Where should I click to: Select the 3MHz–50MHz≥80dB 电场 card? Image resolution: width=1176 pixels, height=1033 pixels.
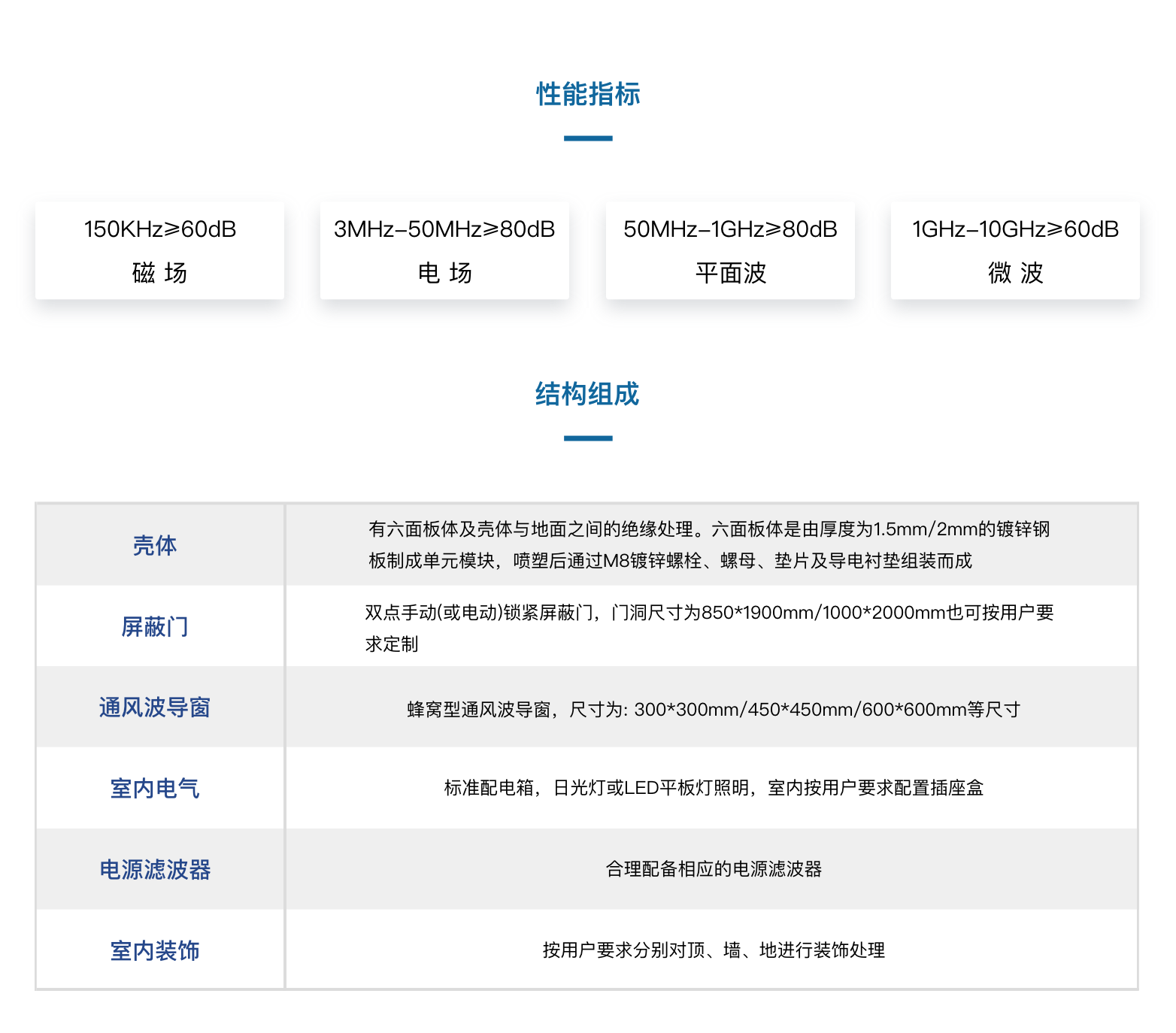pos(444,250)
